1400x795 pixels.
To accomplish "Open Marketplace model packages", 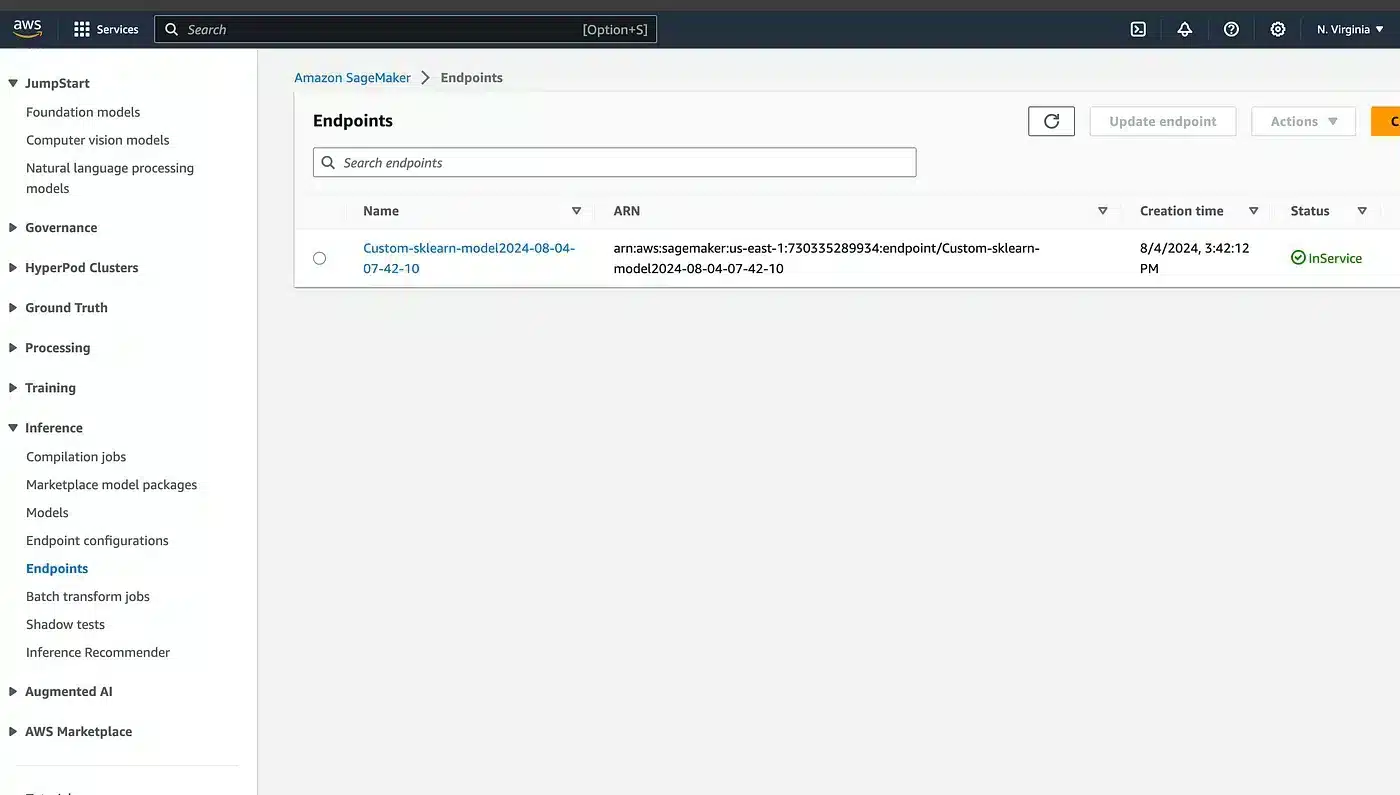I will 112,485.
